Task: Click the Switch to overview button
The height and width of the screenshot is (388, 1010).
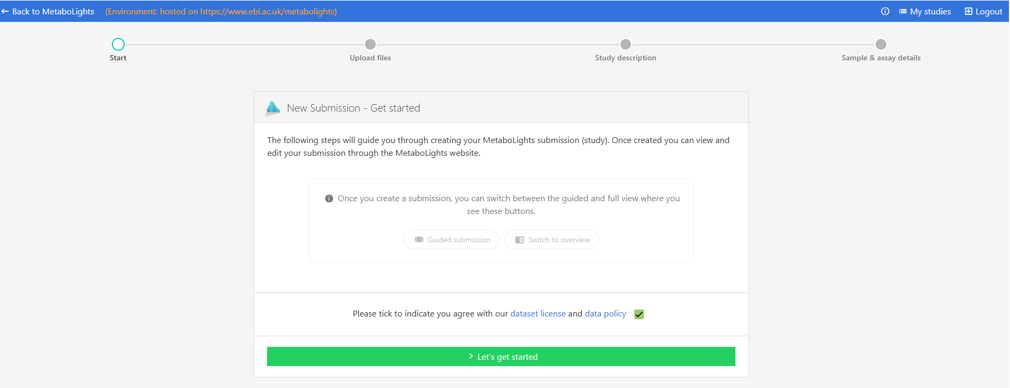Action: point(551,240)
